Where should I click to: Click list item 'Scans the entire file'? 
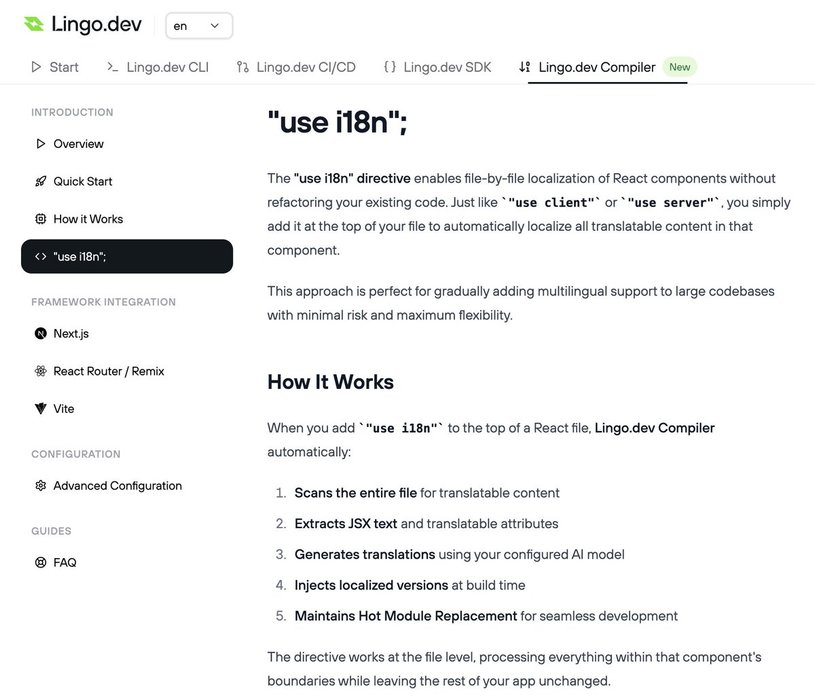coord(356,493)
